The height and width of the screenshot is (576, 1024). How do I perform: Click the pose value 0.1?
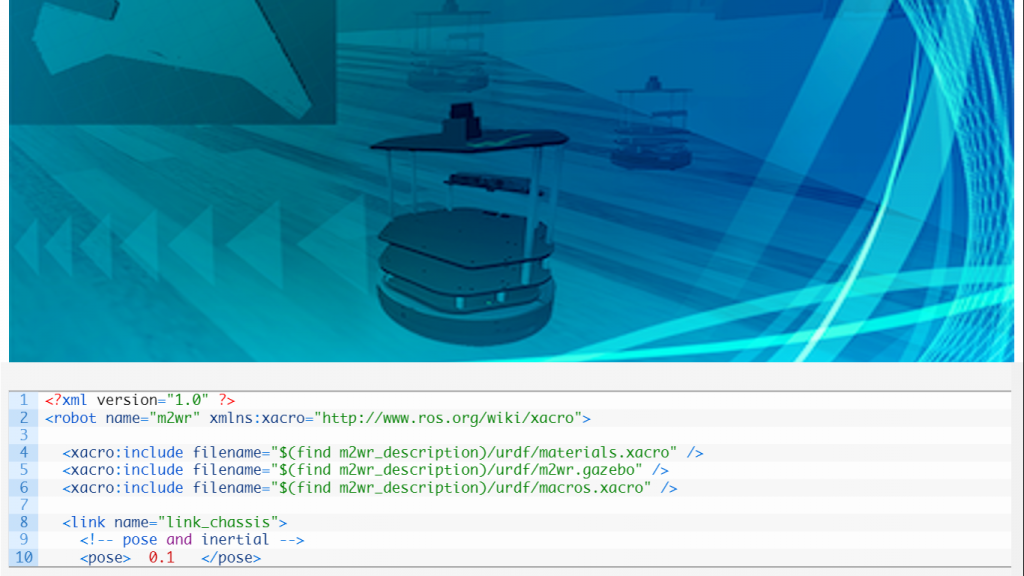point(161,557)
